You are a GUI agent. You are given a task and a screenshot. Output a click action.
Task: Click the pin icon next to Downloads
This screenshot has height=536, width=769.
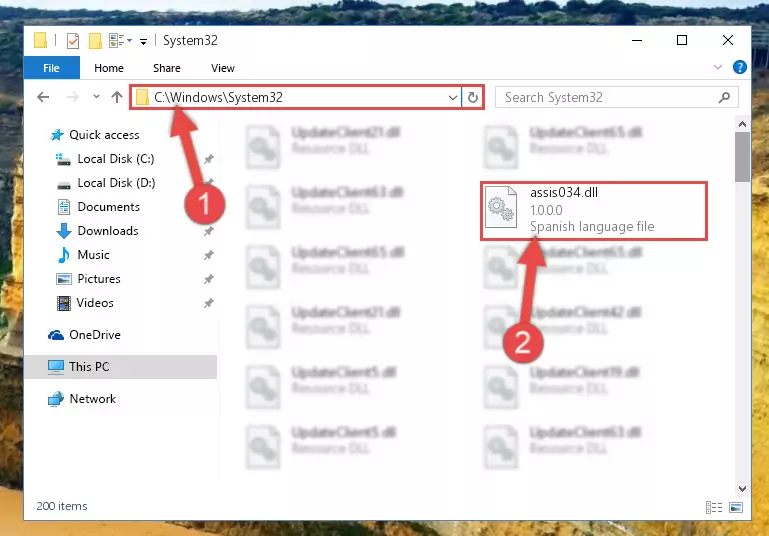208,231
